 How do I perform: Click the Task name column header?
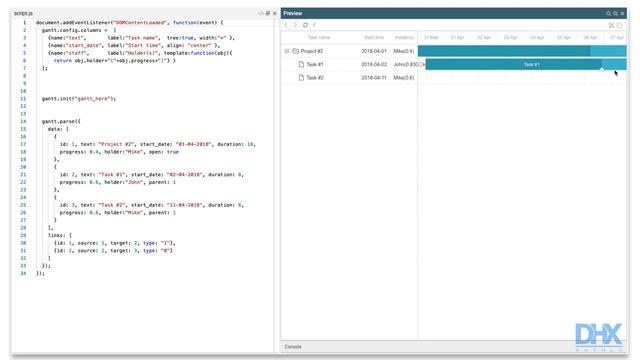[319, 38]
